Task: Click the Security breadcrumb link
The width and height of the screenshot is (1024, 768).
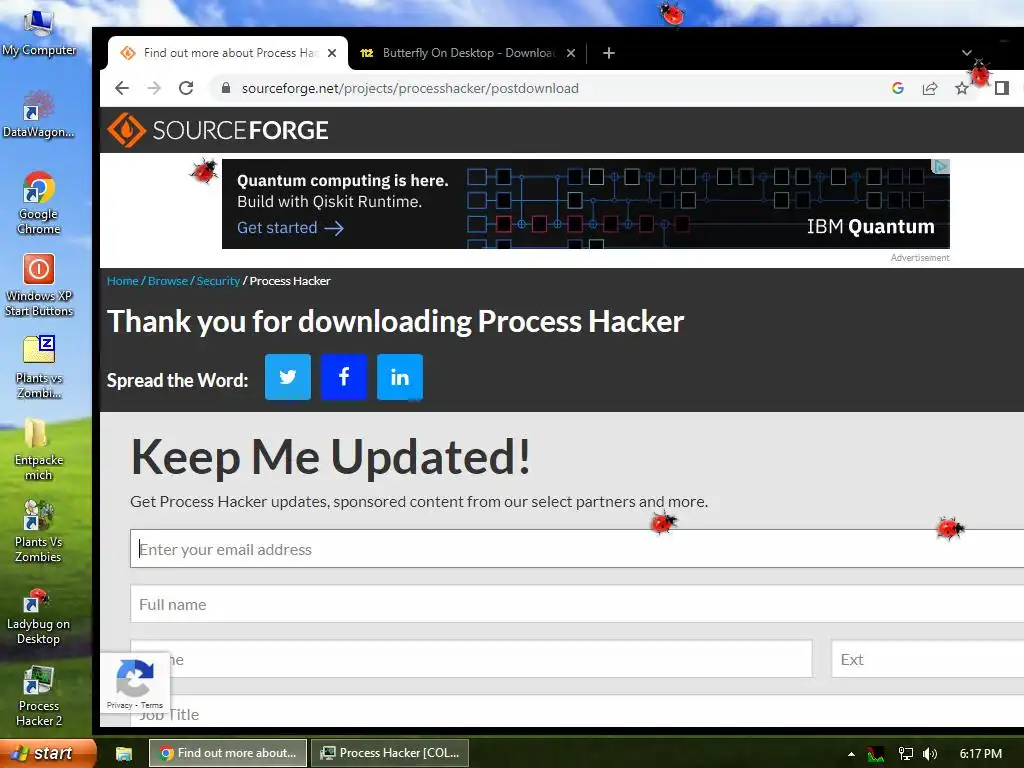Action: point(218,281)
